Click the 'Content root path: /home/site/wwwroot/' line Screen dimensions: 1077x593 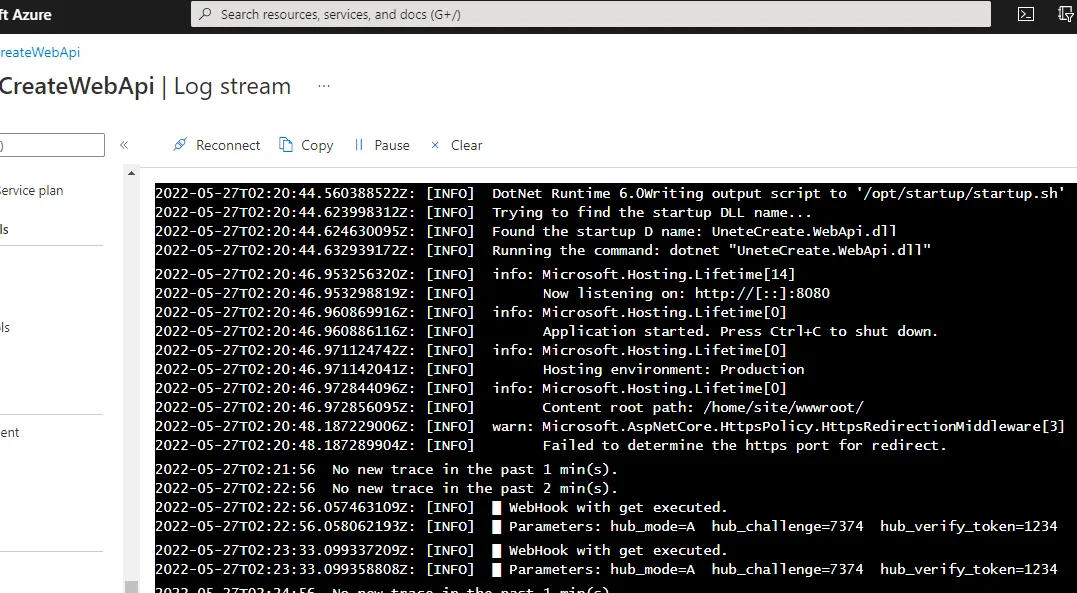pyautogui.click(x=510, y=407)
